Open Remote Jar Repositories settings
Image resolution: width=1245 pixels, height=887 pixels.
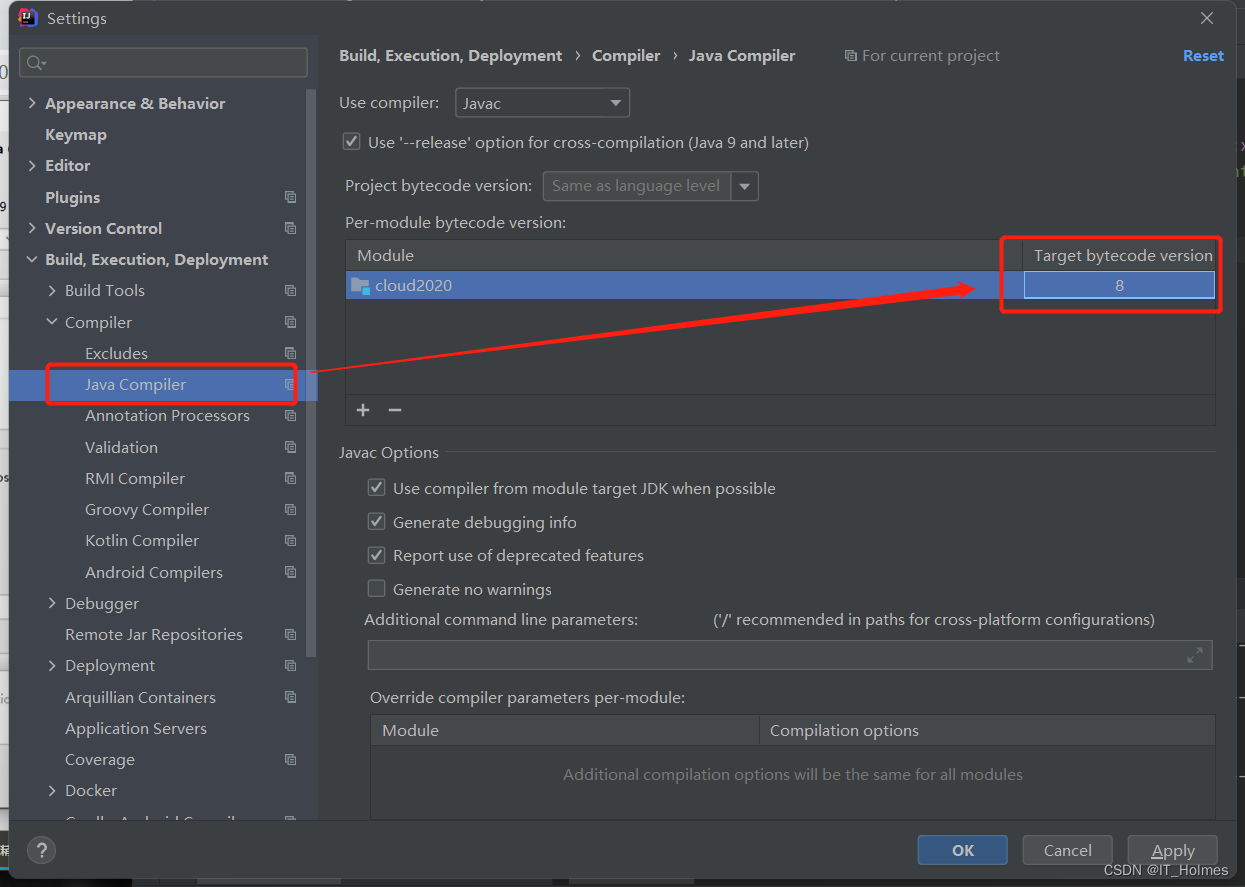point(154,635)
